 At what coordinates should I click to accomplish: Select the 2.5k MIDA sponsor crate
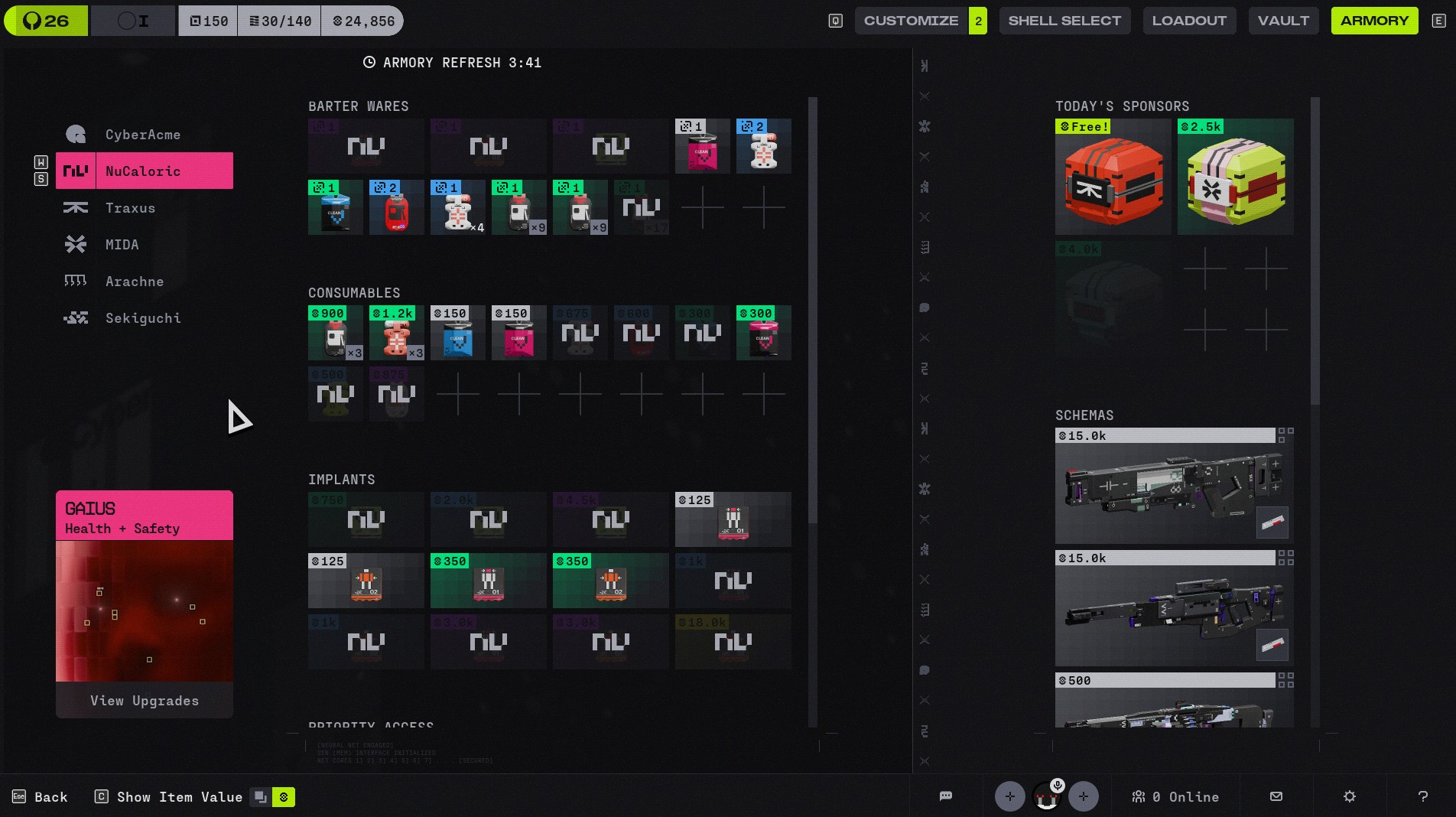[1235, 177]
